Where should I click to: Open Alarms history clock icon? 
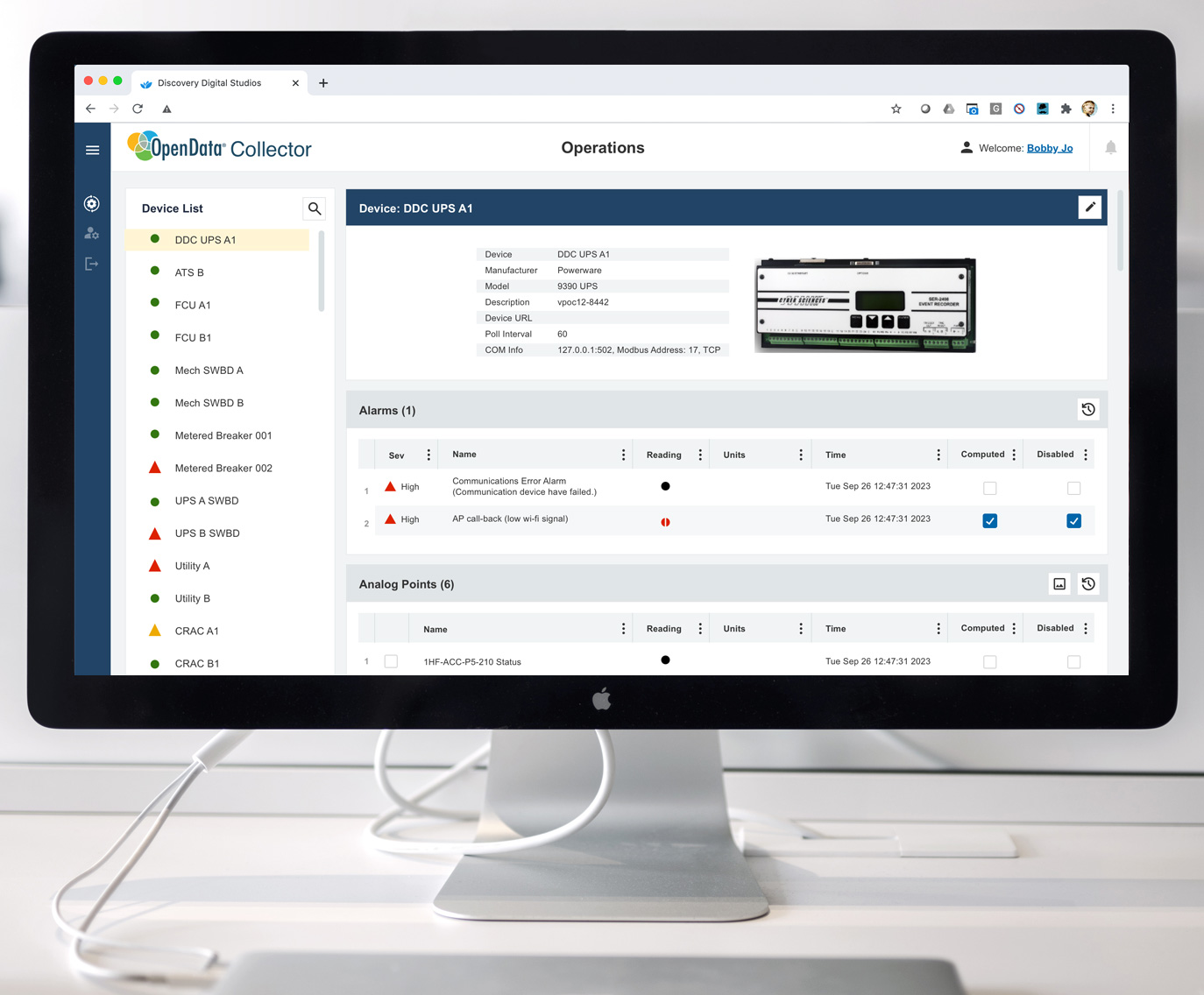click(1088, 410)
